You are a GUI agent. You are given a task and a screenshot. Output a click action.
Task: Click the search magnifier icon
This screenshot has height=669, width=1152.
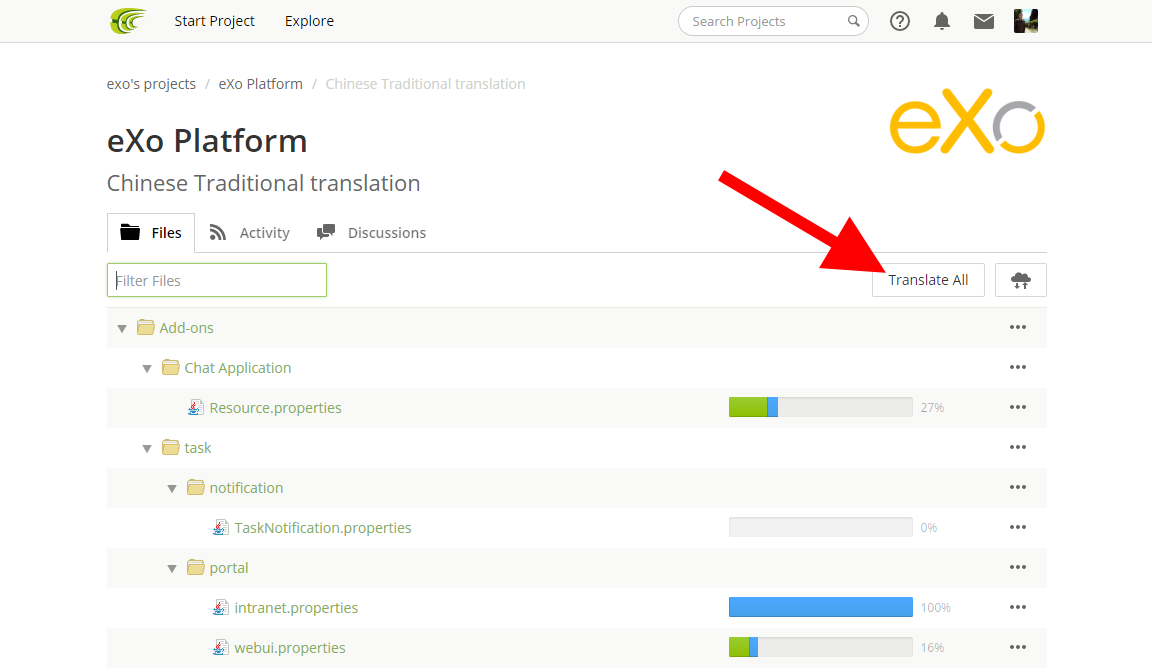(853, 21)
